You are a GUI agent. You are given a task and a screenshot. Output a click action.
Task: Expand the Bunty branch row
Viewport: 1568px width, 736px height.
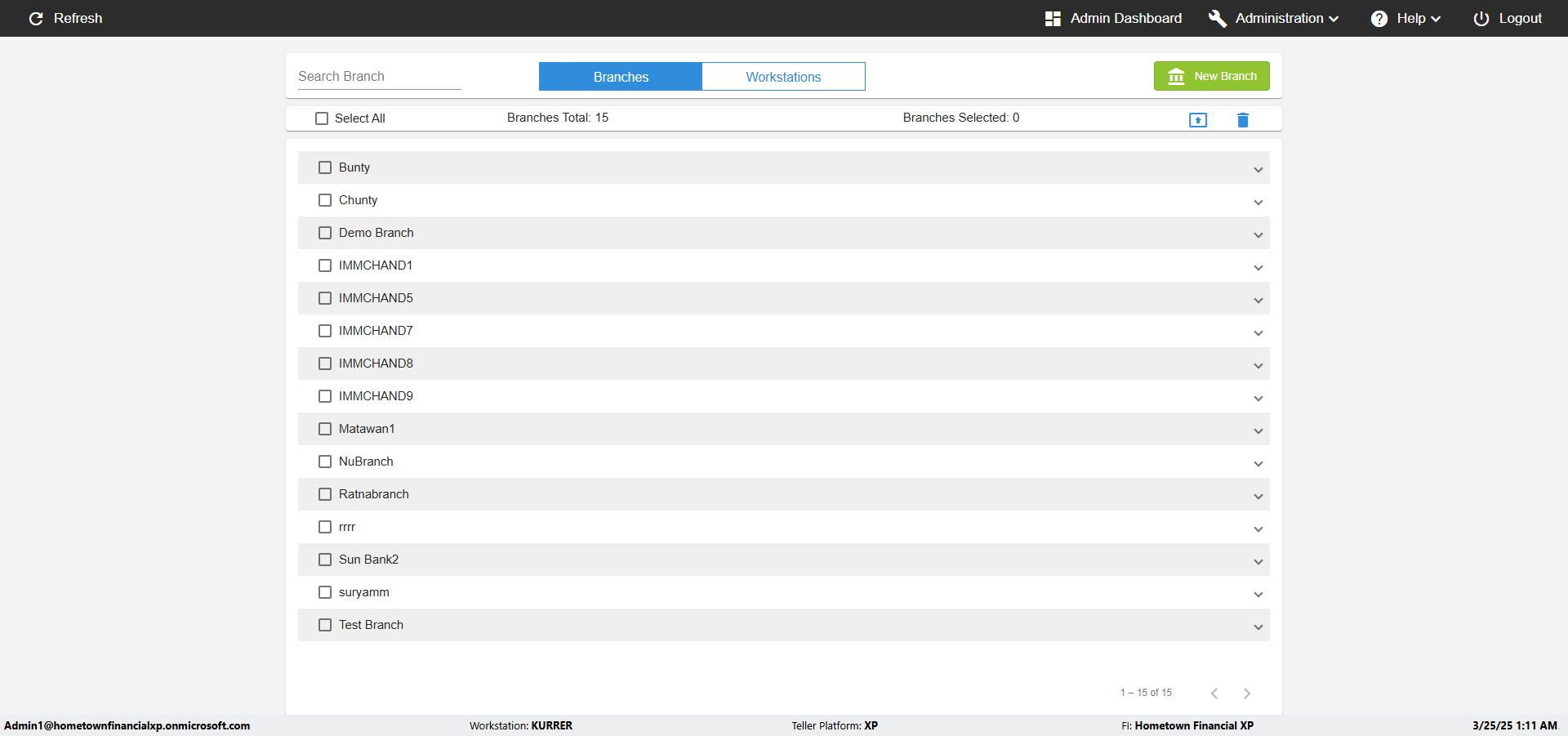(x=1258, y=170)
